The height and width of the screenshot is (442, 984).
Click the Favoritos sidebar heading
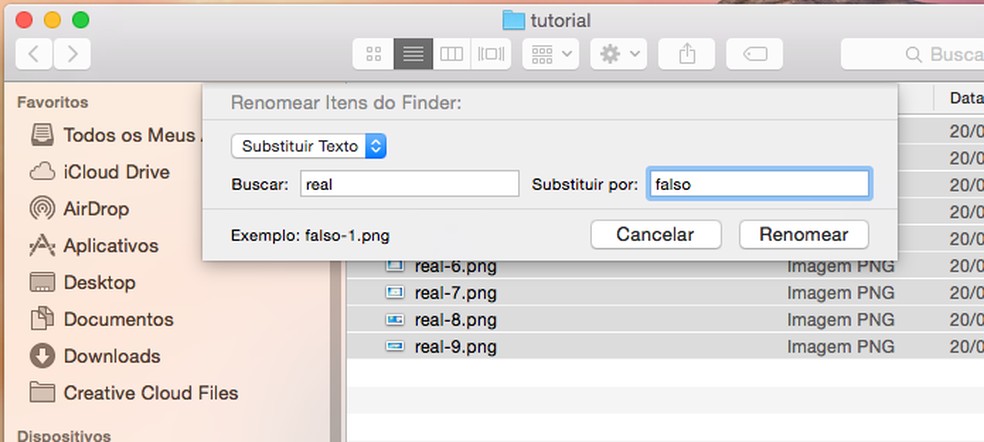(53, 102)
